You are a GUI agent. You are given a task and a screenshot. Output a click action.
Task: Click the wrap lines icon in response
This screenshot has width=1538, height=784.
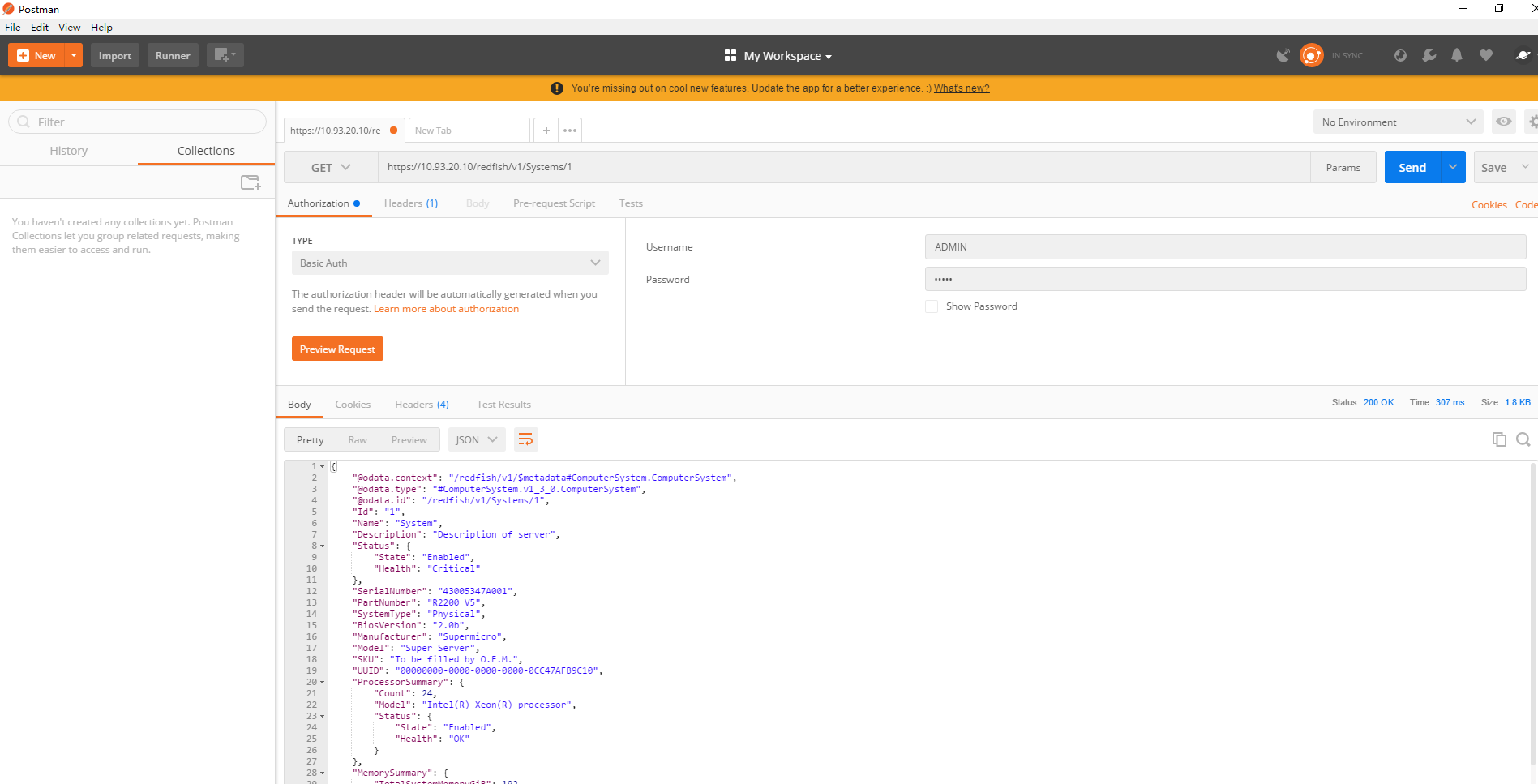click(x=525, y=439)
